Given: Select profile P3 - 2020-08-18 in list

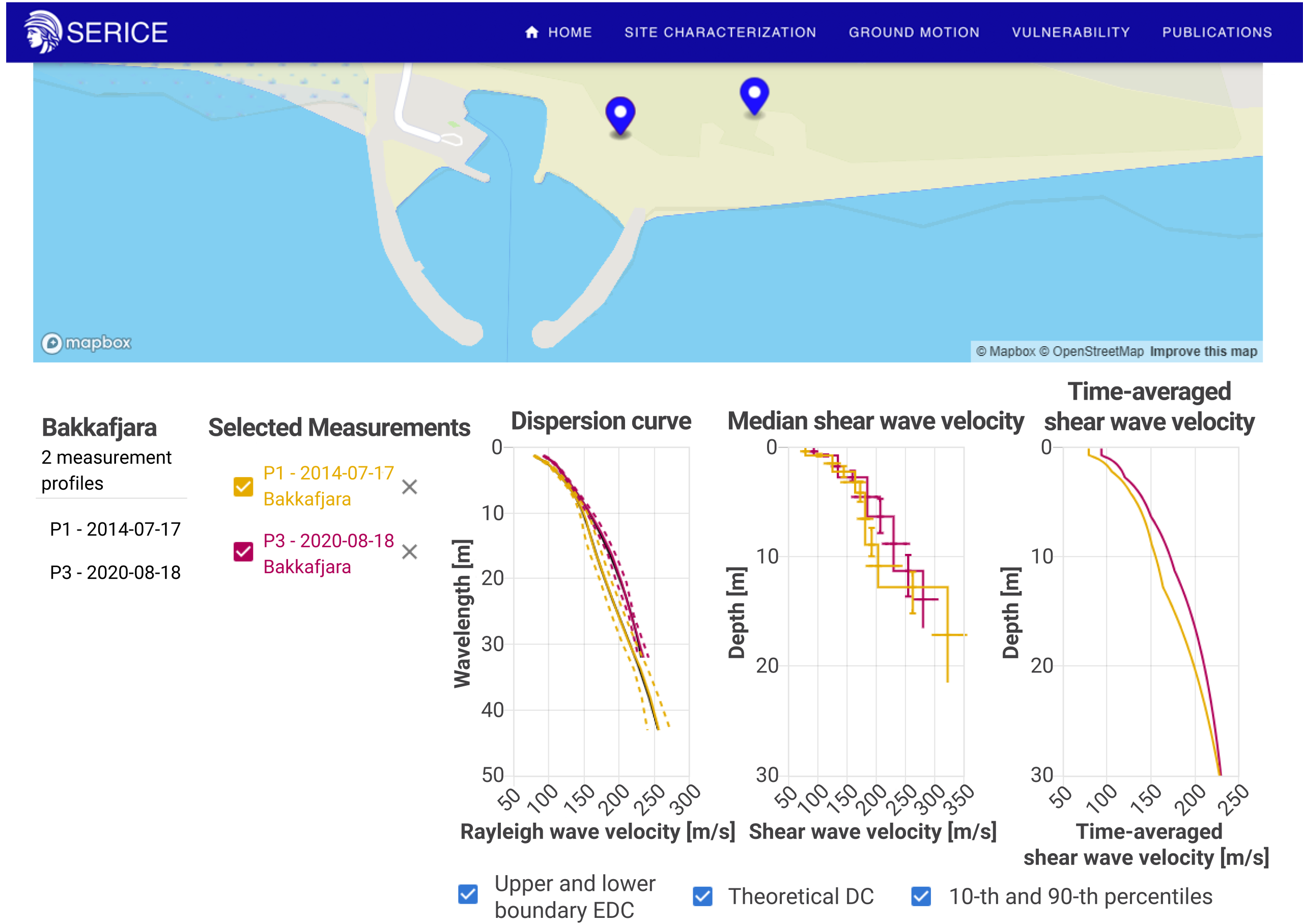Looking at the screenshot, I should click(x=115, y=572).
